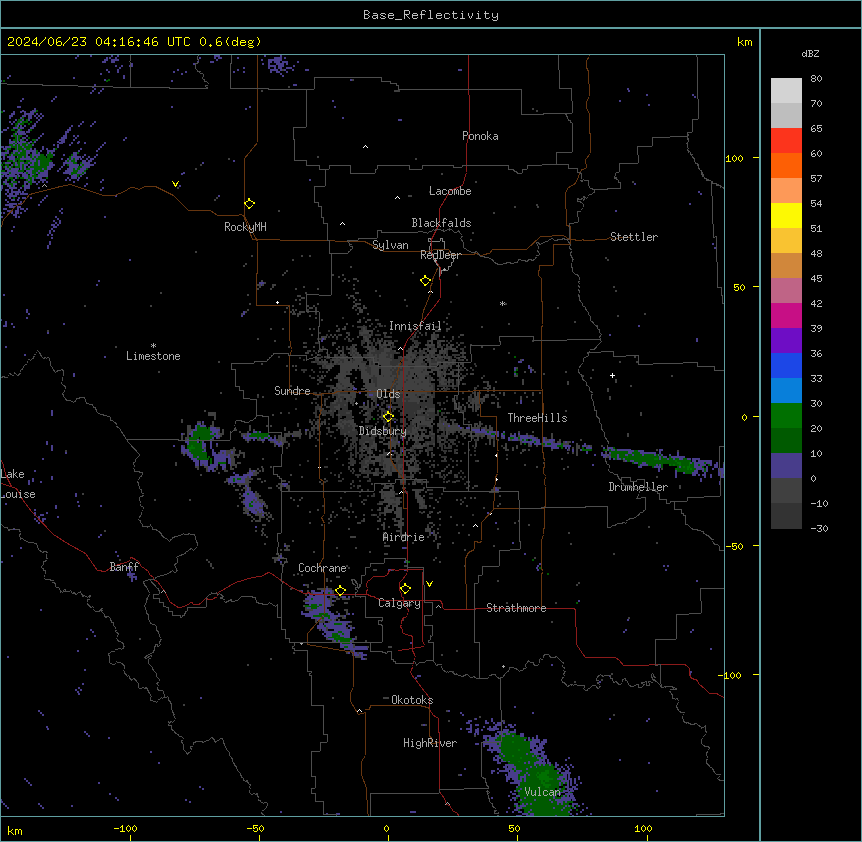Click the HighRiver label
This screenshot has height=842, width=862.
pyautogui.click(x=430, y=743)
